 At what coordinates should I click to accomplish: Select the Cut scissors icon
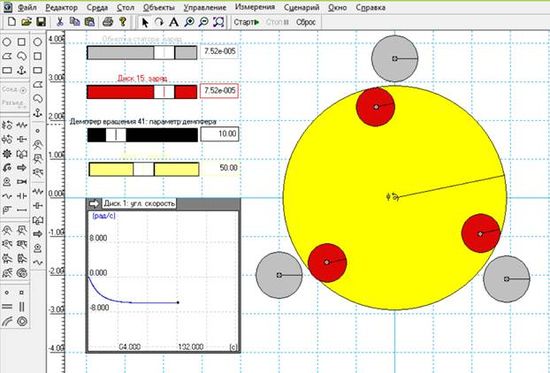pyautogui.click(x=60, y=22)
